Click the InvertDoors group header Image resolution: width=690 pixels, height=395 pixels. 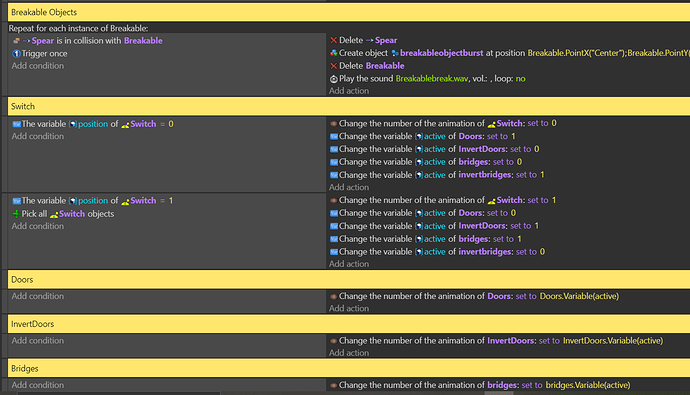tap(349, 324)
